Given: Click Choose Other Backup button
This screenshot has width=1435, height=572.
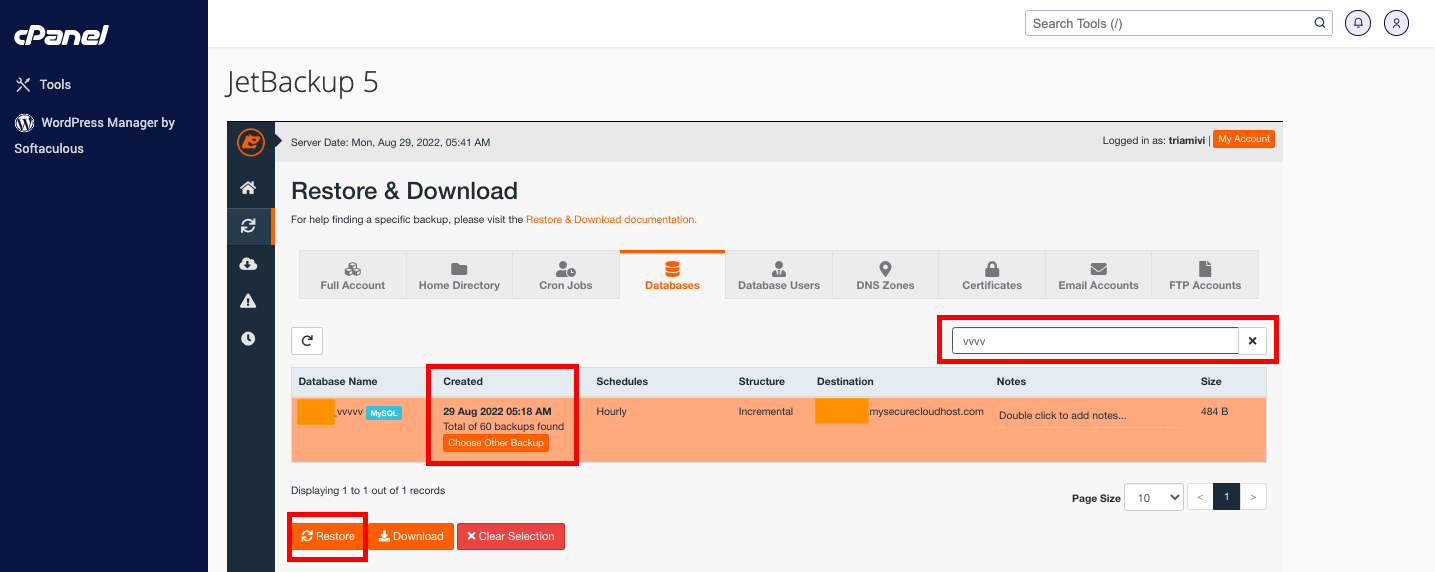Looking at the screenshot, I should pos(496,443).
